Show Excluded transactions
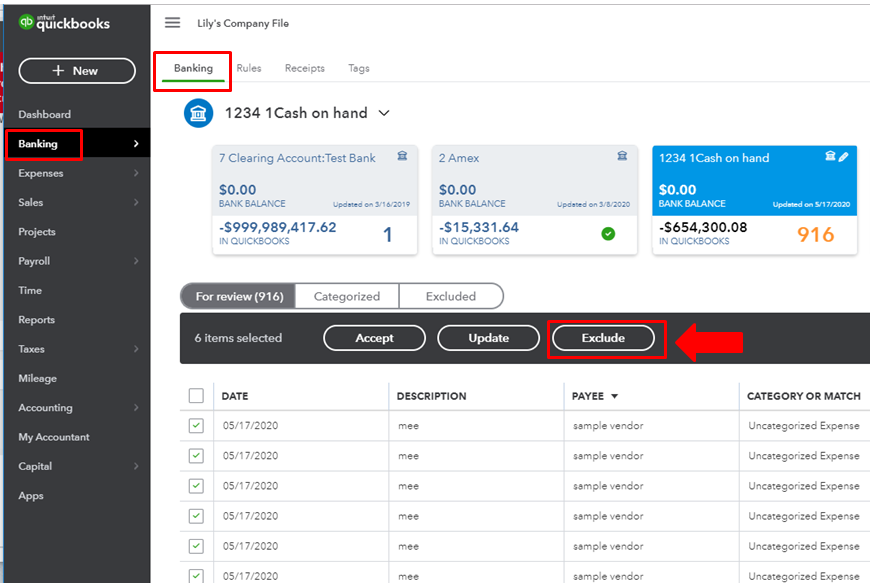Viewport: 876px width, 583px height. point(451,296)
